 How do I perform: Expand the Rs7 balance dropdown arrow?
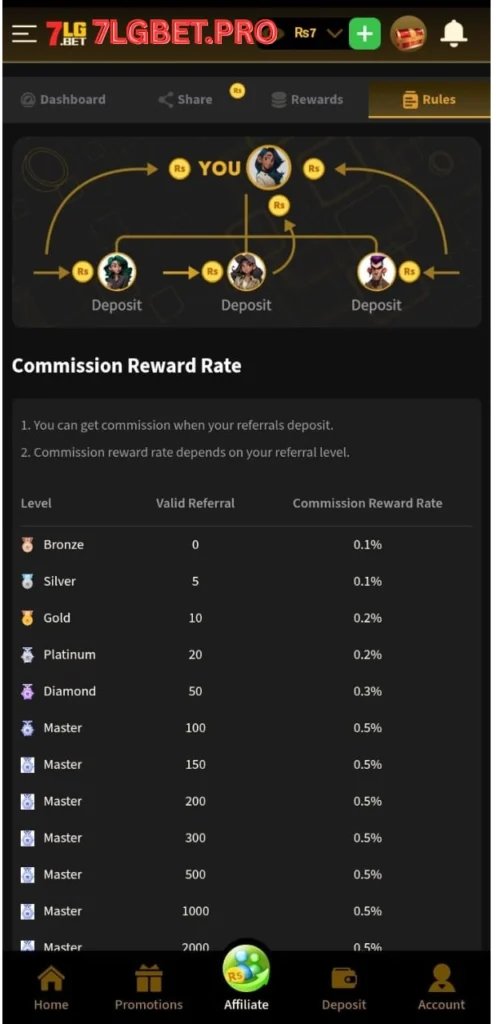pos(334,33)
